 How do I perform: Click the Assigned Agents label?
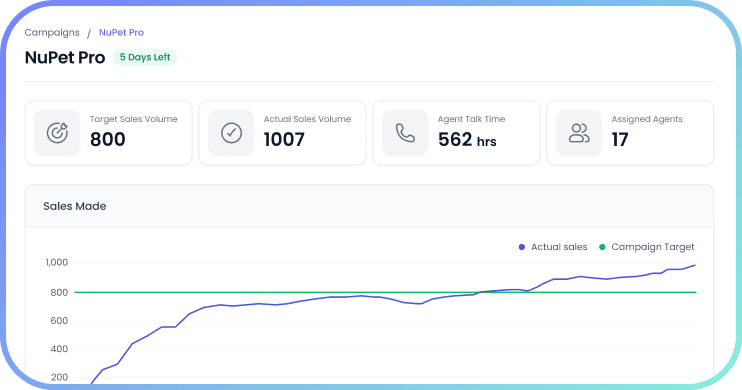tap(647, 119)
